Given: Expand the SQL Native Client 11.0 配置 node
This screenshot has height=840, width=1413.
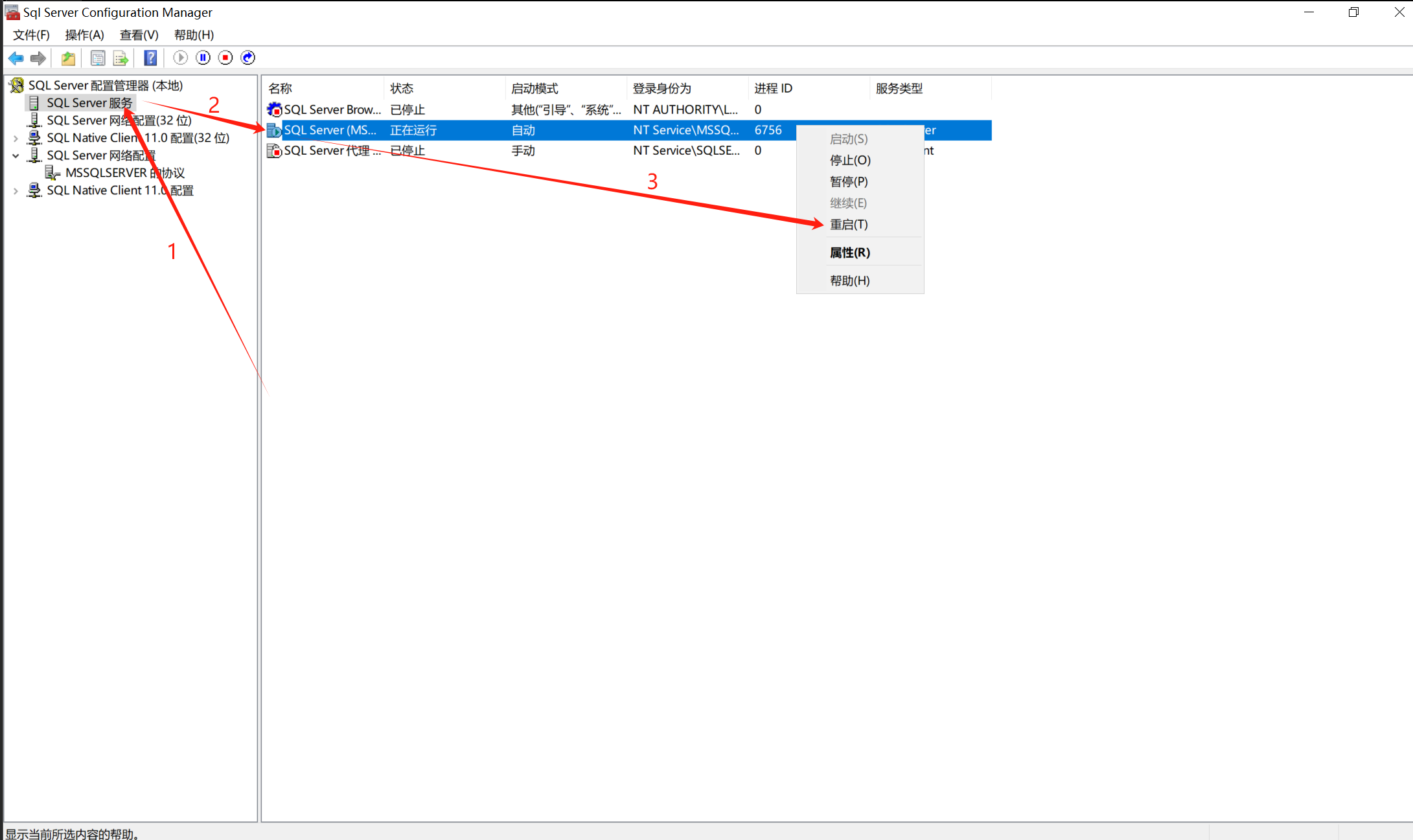Looking at the screenshot, I should pos(16,191).
